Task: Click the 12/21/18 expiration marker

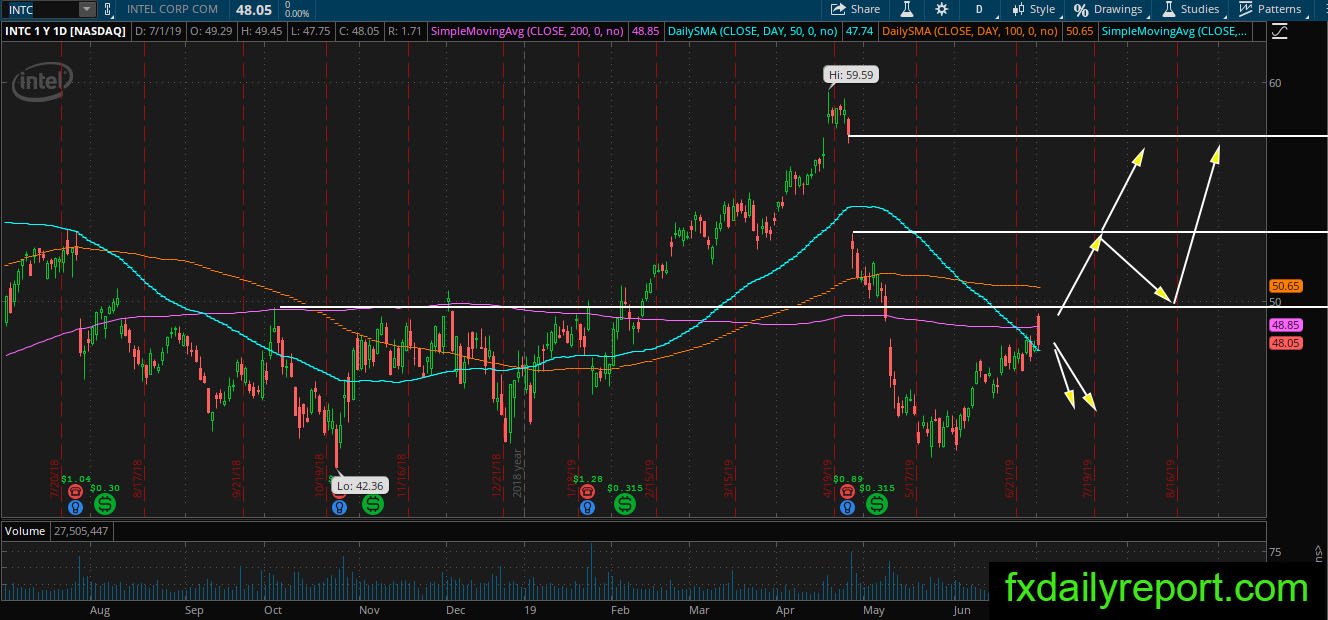Action: (x=495, y=477)
